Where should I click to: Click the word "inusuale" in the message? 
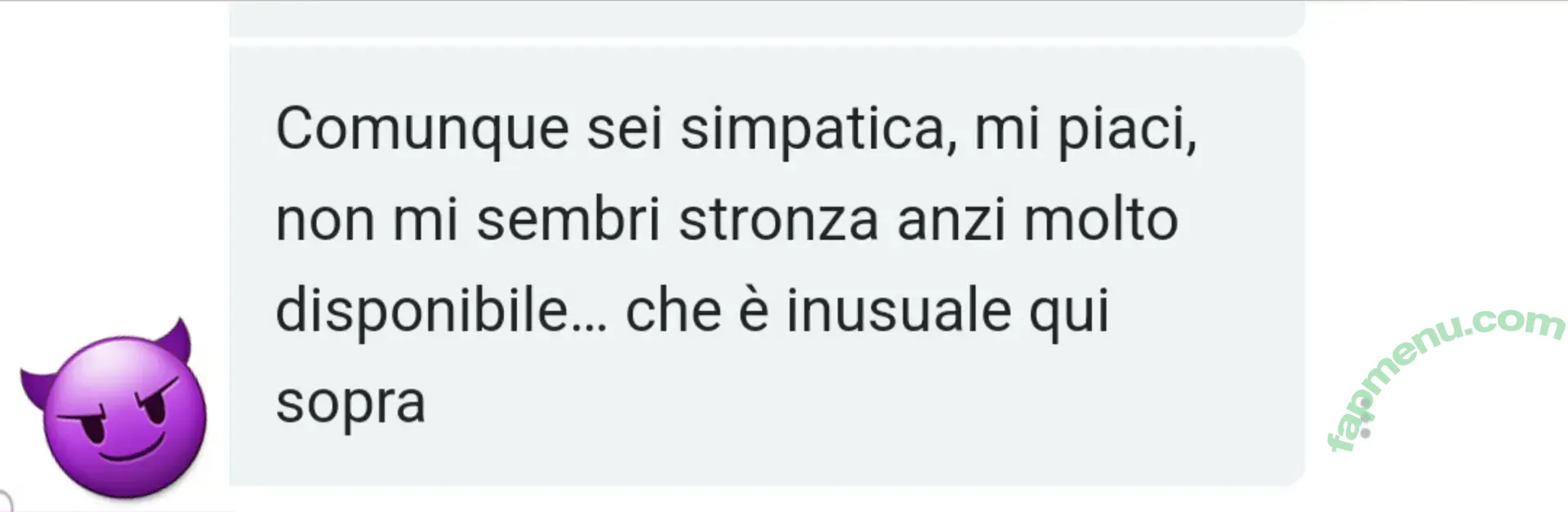click(899, 311)
